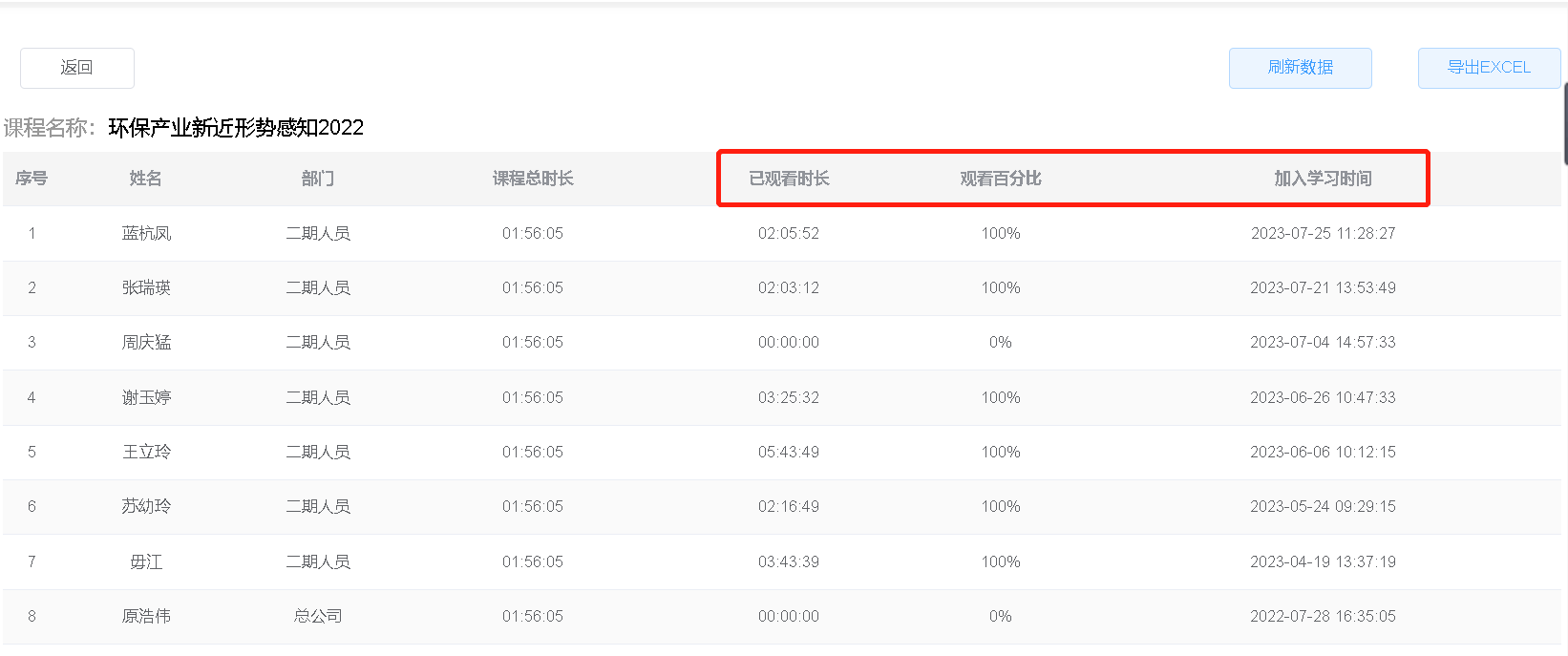Click the 返回 back button
The height and width of the screenshot is (656, 1568).
(76, 68)
